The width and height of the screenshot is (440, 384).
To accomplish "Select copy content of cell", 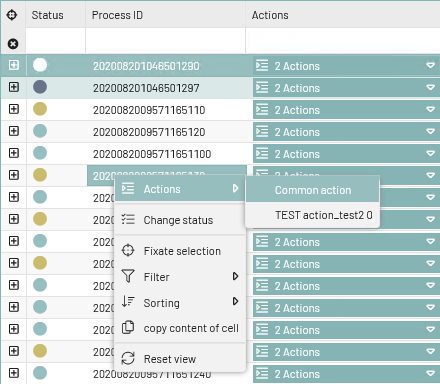I will [x=180, y=328].
